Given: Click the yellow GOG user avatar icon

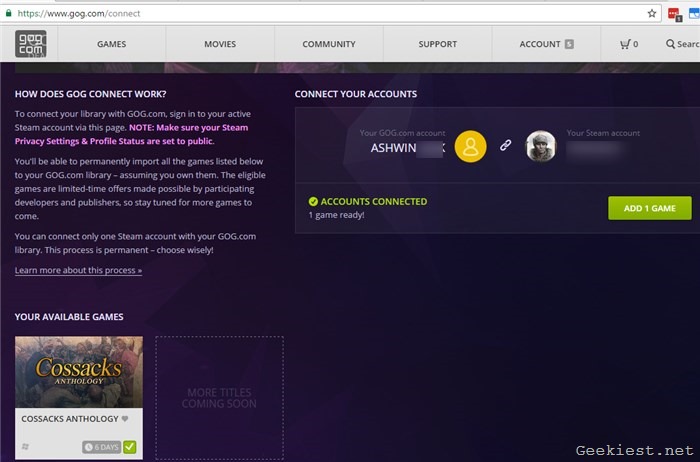Looking at the screenshot, I should [x=470, y=147].
